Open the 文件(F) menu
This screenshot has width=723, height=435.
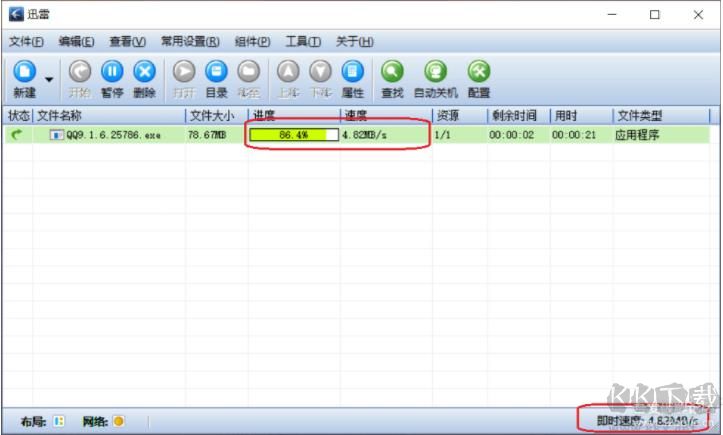pos(26,42)
